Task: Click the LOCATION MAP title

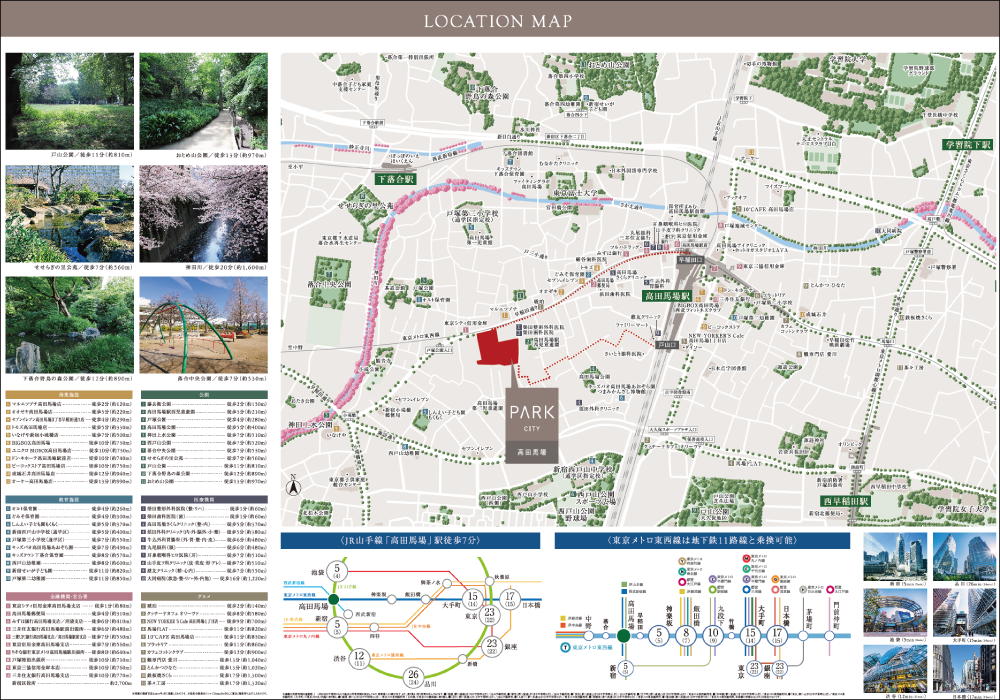Action: [x=499, y=21]
